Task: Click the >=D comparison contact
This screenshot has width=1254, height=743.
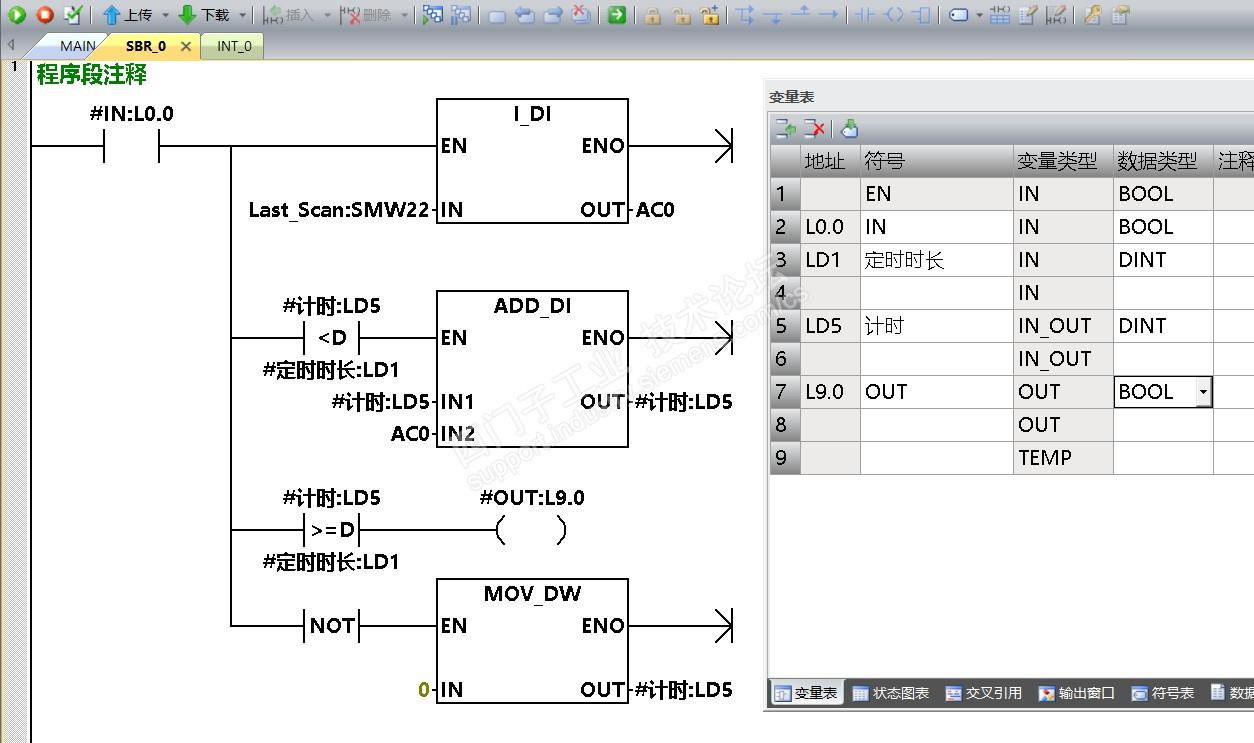Action: pos(332,530)
